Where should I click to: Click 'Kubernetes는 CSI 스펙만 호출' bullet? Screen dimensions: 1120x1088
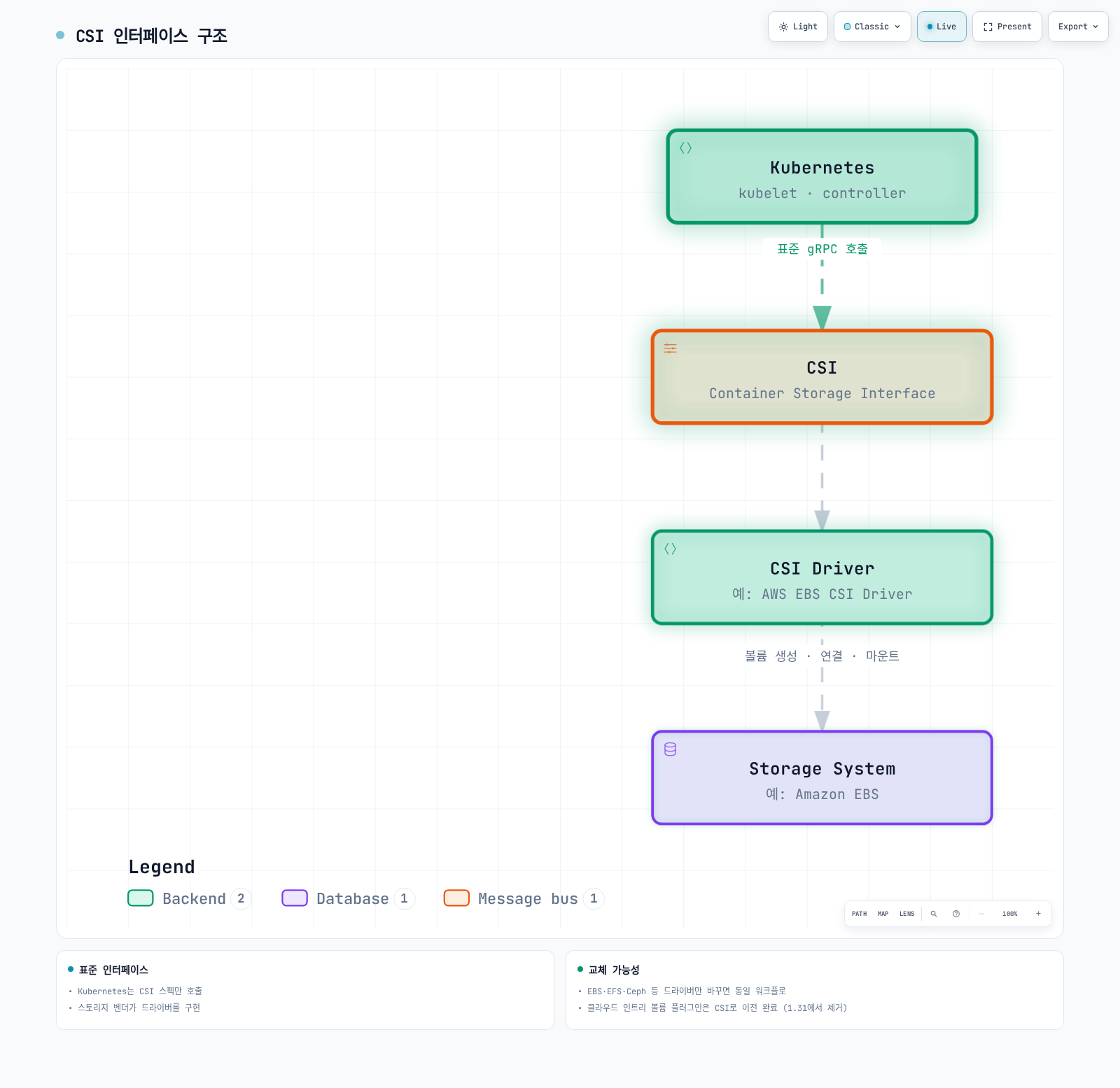pyautogui.click(x=140, y=991)
